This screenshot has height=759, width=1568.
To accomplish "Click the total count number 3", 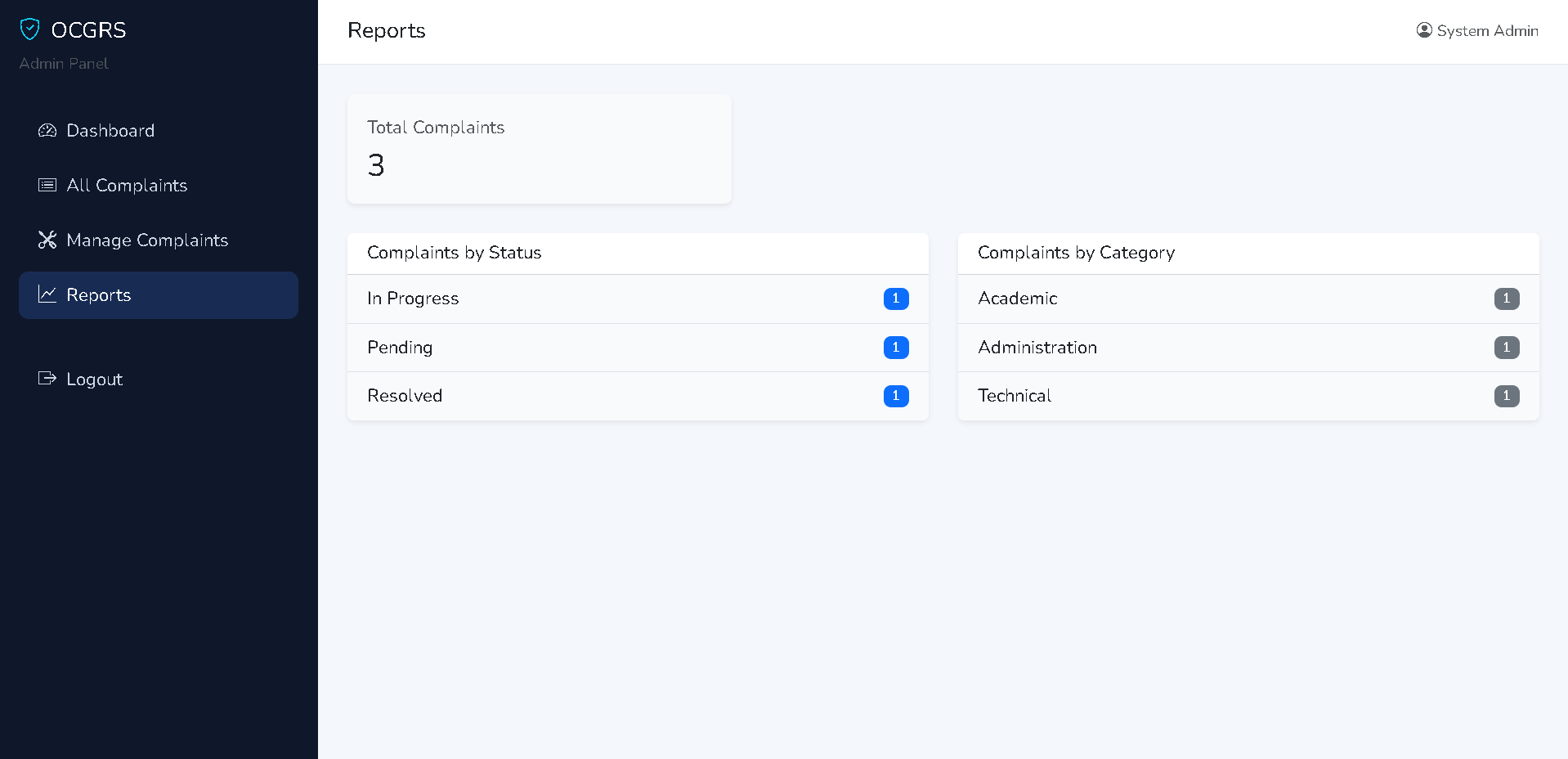I will click(x=376, y=165).
